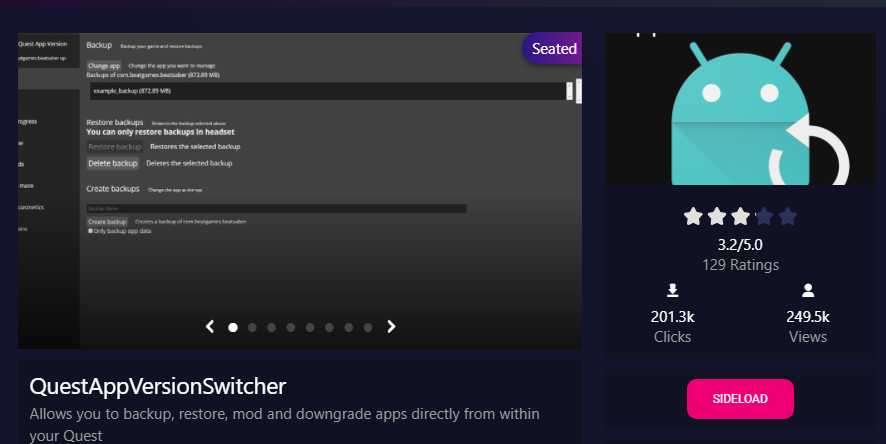This screenshot has width=886, height=444.
Task: Click the app description paragraph
Action: [x=284, y=425]
